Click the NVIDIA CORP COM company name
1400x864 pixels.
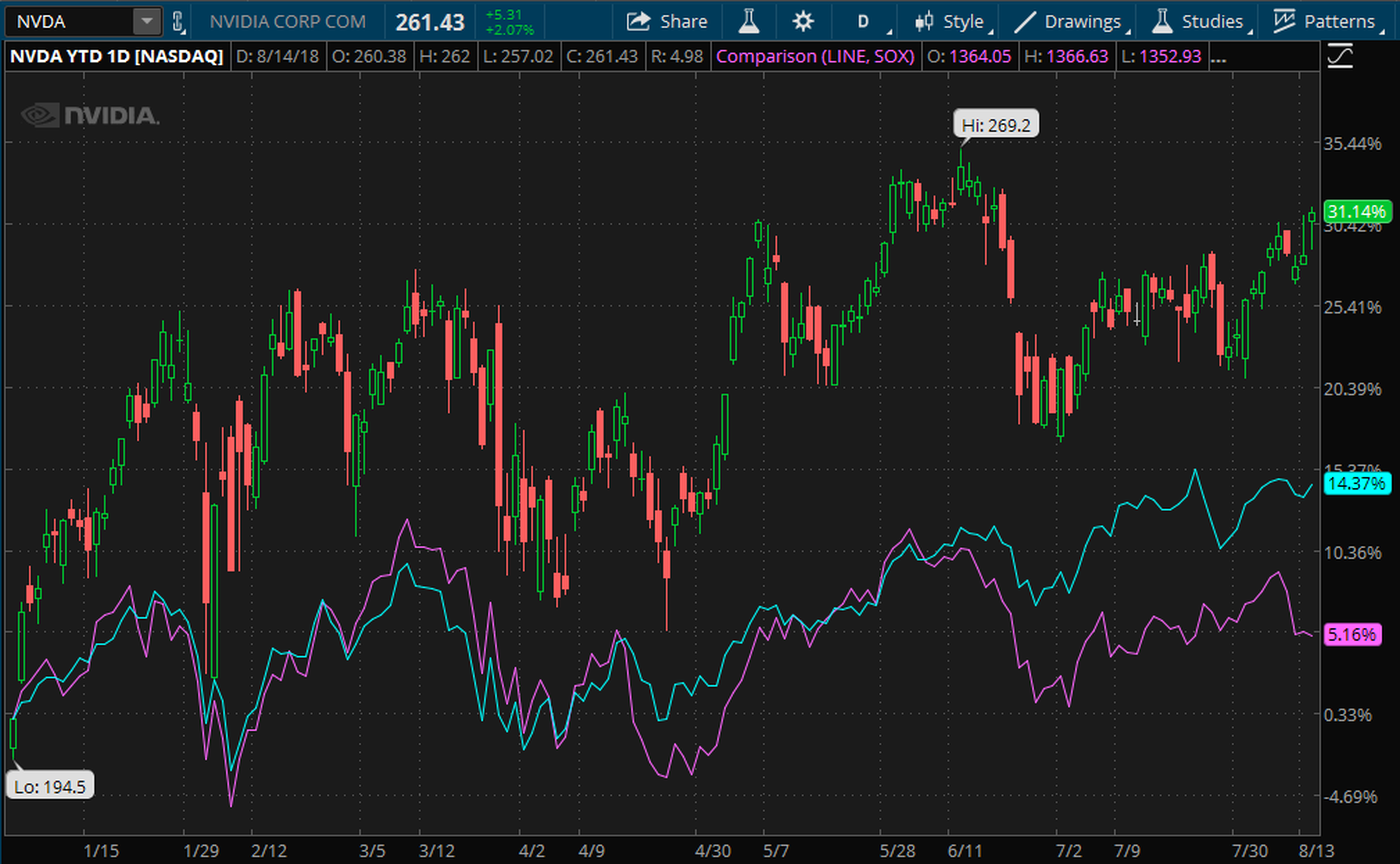pyautogui.click(x=288, y=21)
